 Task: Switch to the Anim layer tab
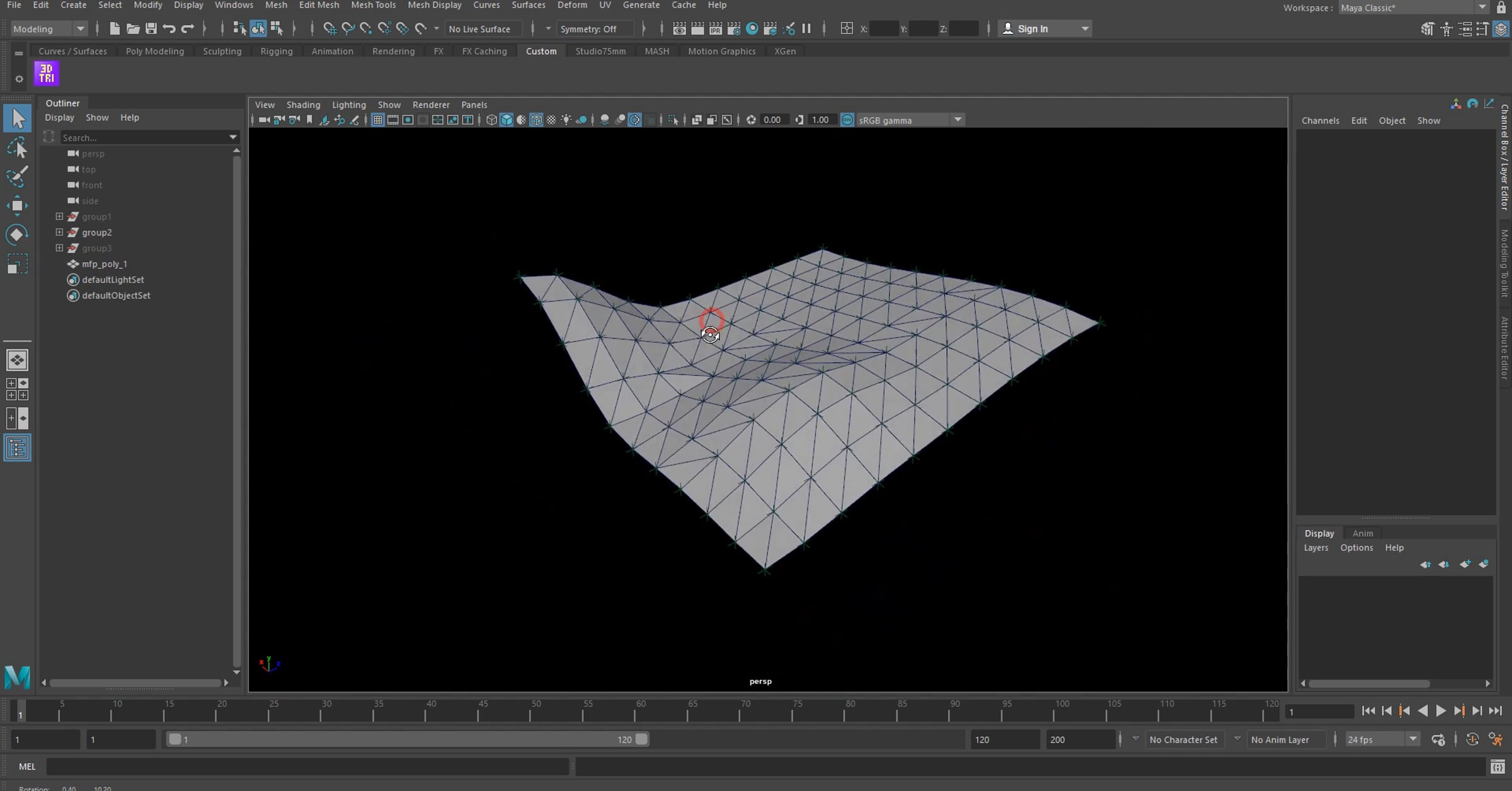[1363, 533]
